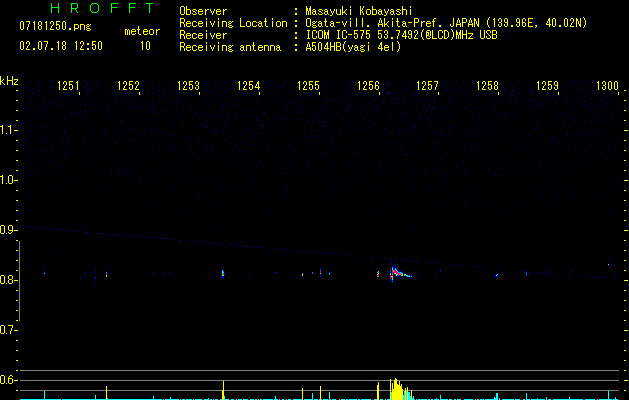This screenshot has height=400, width=629.
Task: Click the 1256 time marker
Action: tap(368, 86)
